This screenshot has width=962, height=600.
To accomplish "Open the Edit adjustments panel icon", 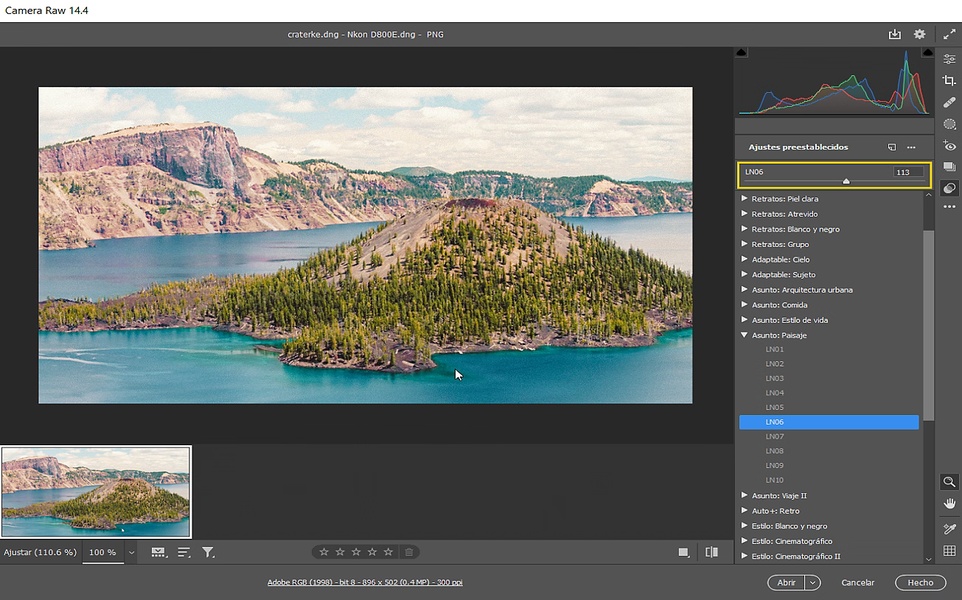I will coord(949,59).
